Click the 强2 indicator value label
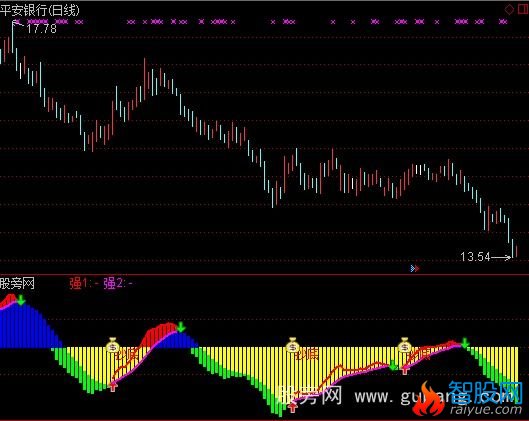Viewport: 529px width, 421px height. coord(118,283)
